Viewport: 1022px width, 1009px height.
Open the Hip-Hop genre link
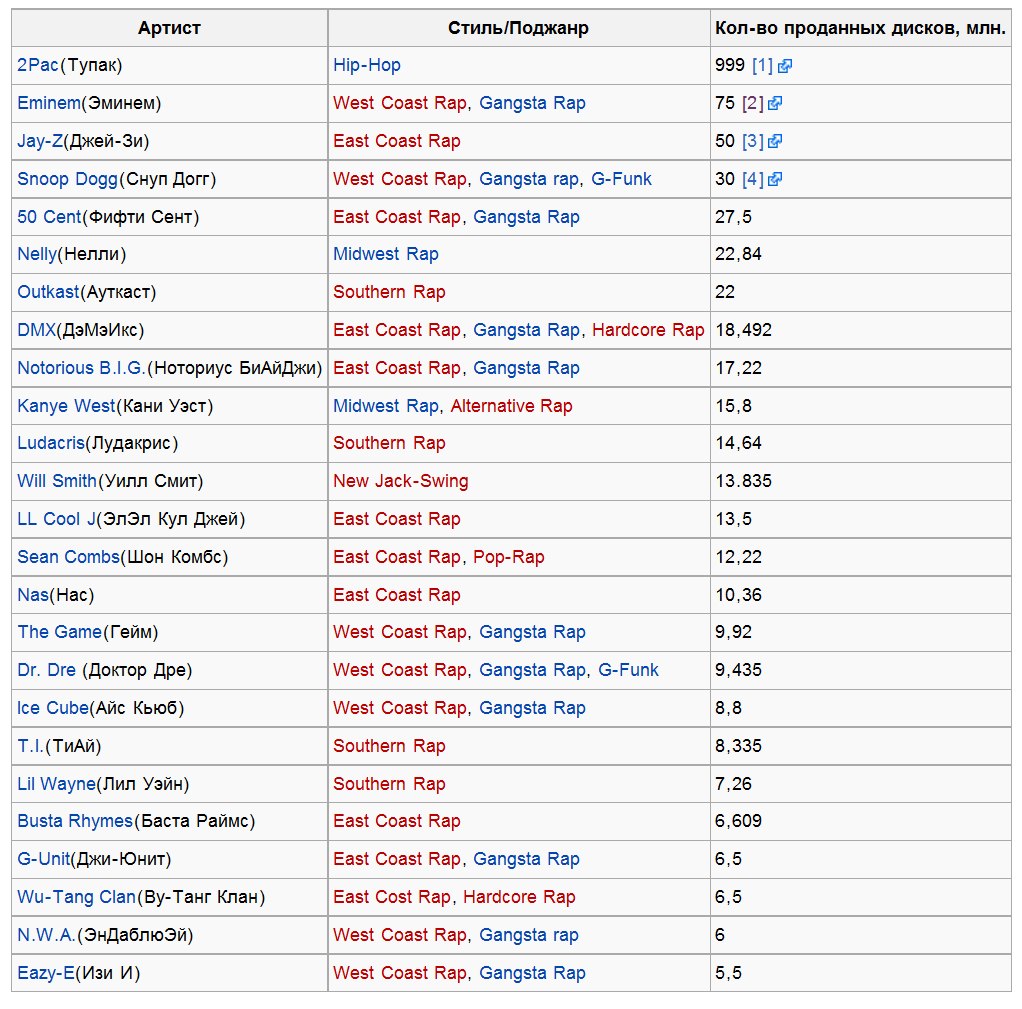(x=367, y=65)
